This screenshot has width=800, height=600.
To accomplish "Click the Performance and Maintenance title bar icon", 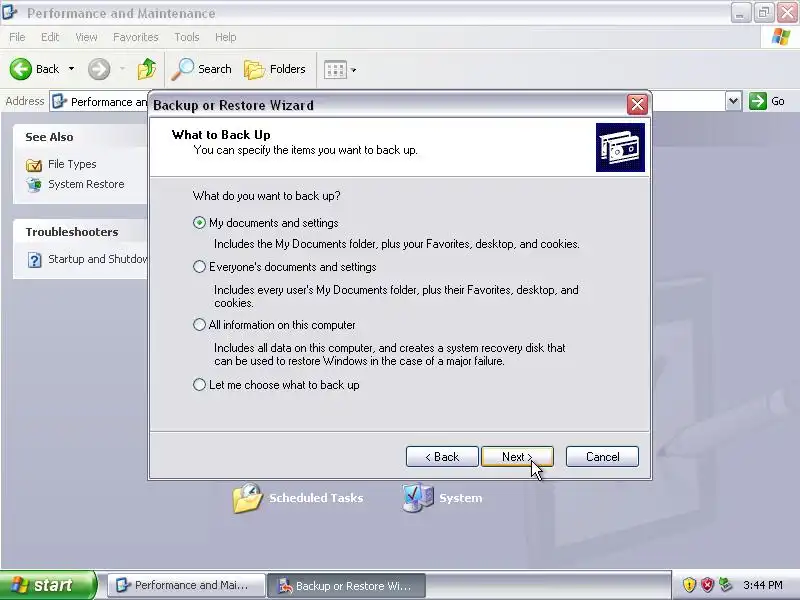I will (x=9, y=12).
